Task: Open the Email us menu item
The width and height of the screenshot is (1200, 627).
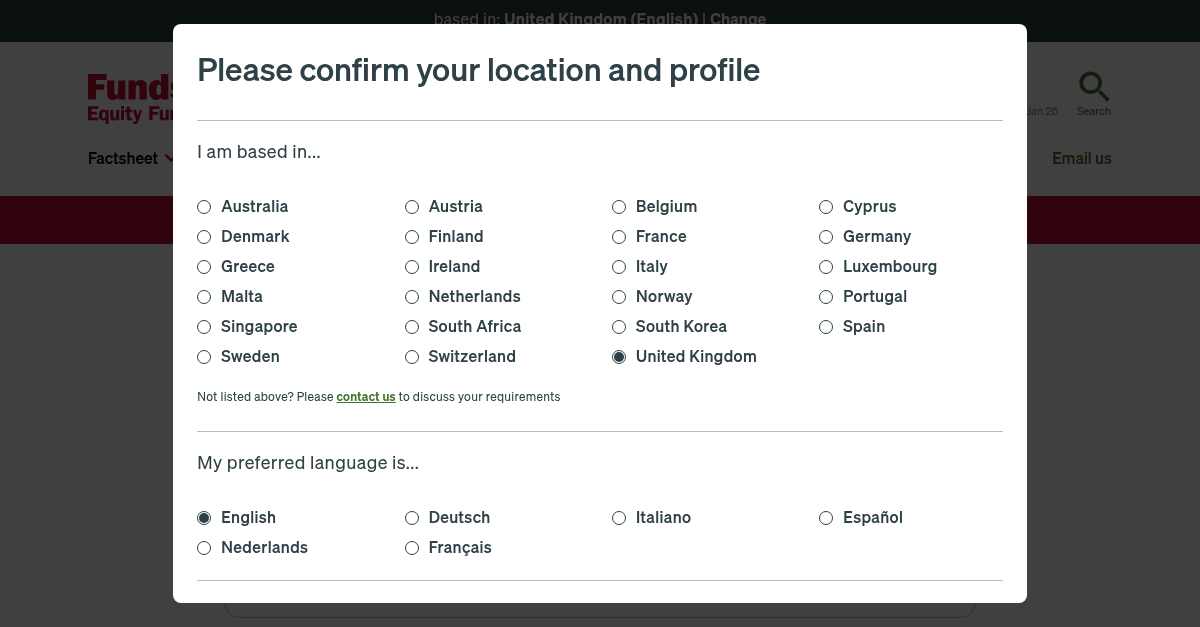Action: (x=1081, y=159)
